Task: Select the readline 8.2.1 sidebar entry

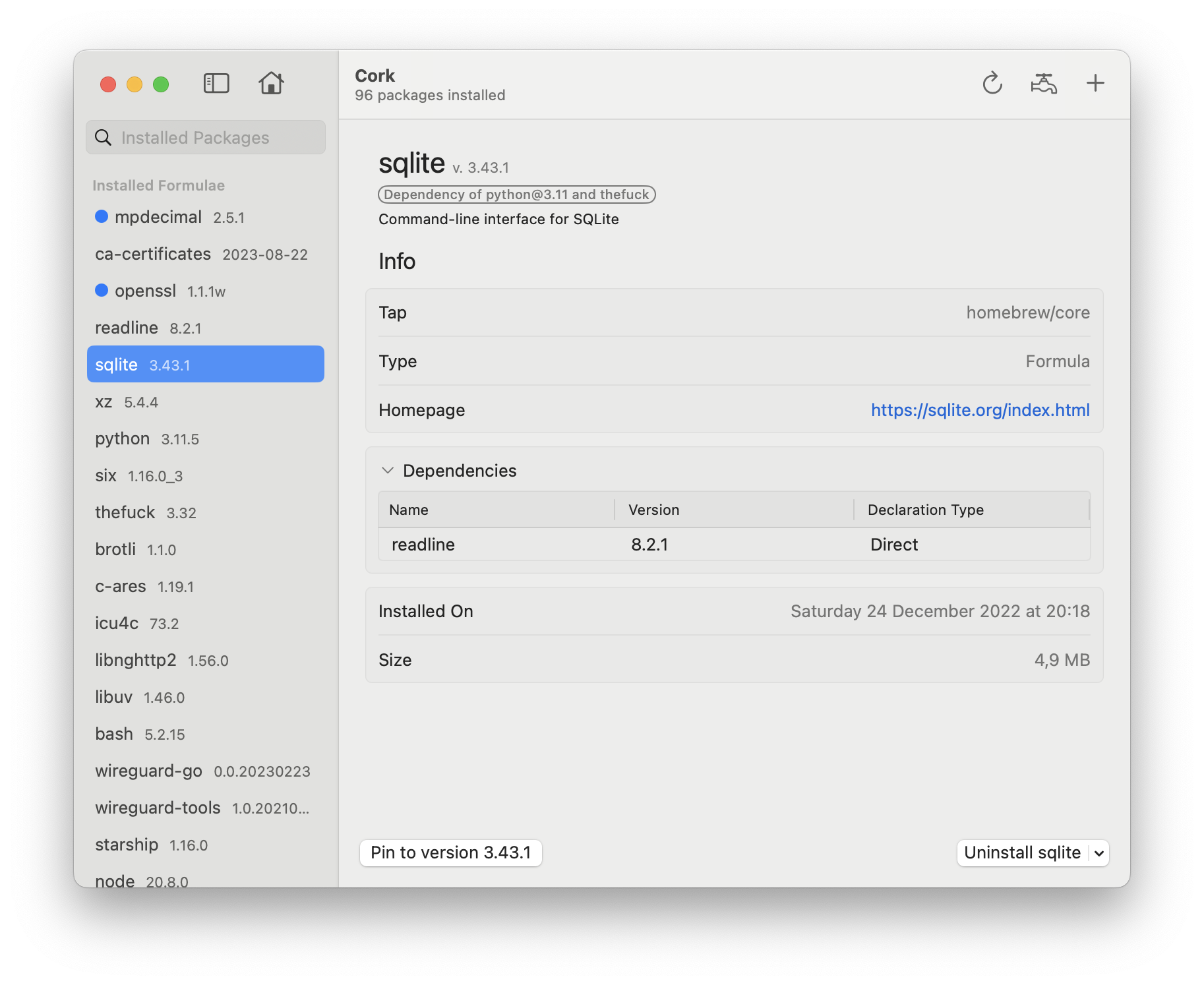Action: pyautogui.click(x=206, y=328)
